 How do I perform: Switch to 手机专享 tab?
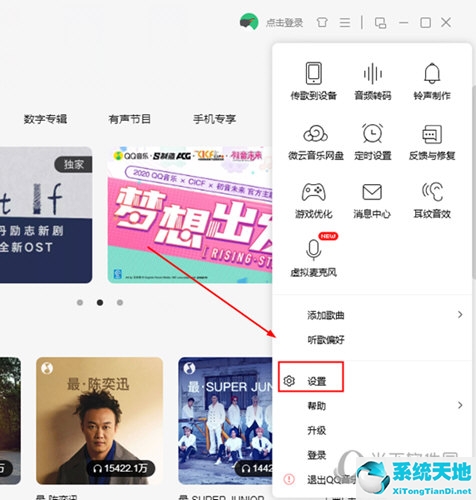pyautogui.click(x=215, y=119)
